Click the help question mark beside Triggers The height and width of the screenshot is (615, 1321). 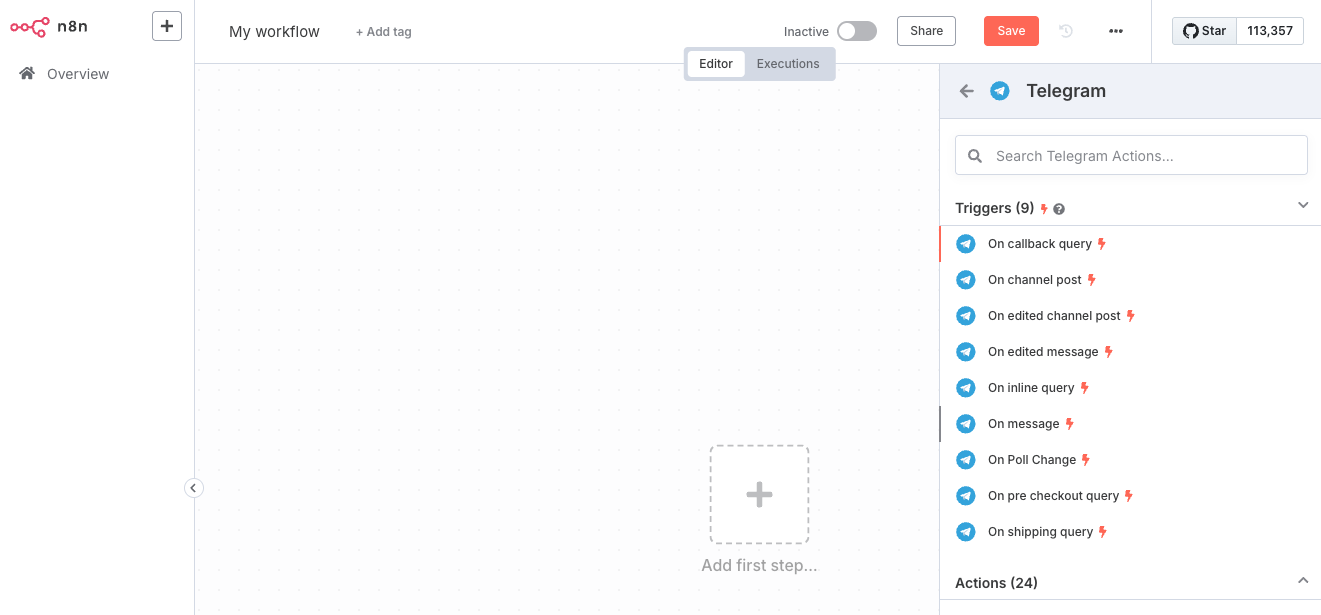(1059, 209)
